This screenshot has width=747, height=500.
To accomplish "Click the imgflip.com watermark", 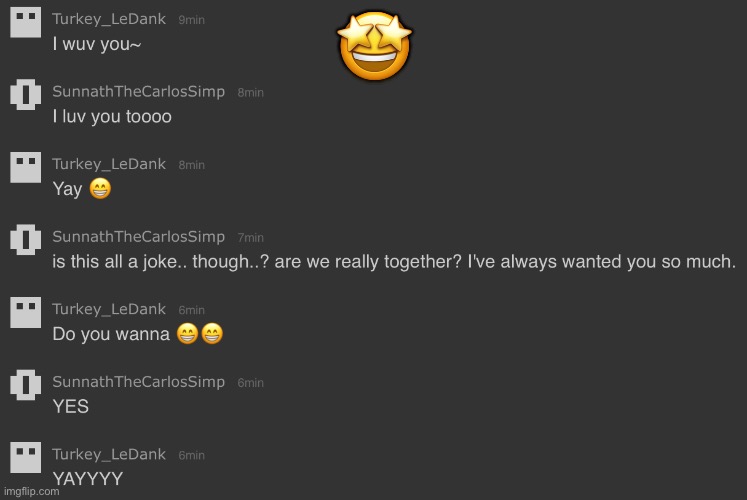I will (x=30, y=492).
